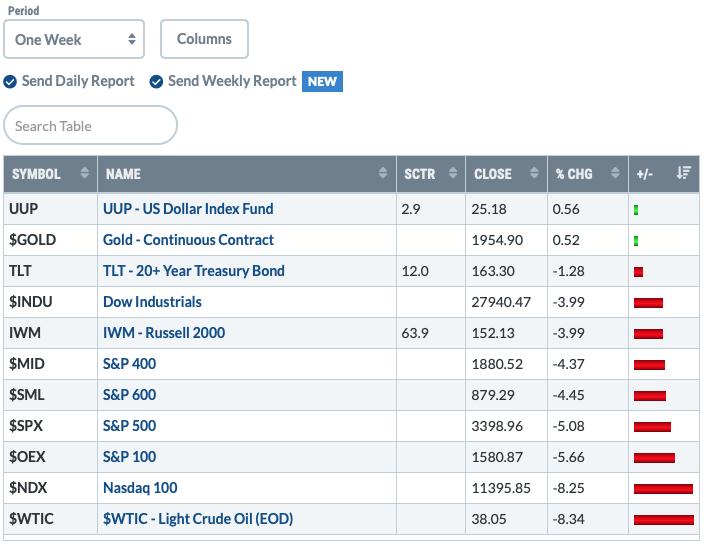Open S&P 400 link
The width and height of the screenshot is (704, 544).
click(x=129, y=364)
